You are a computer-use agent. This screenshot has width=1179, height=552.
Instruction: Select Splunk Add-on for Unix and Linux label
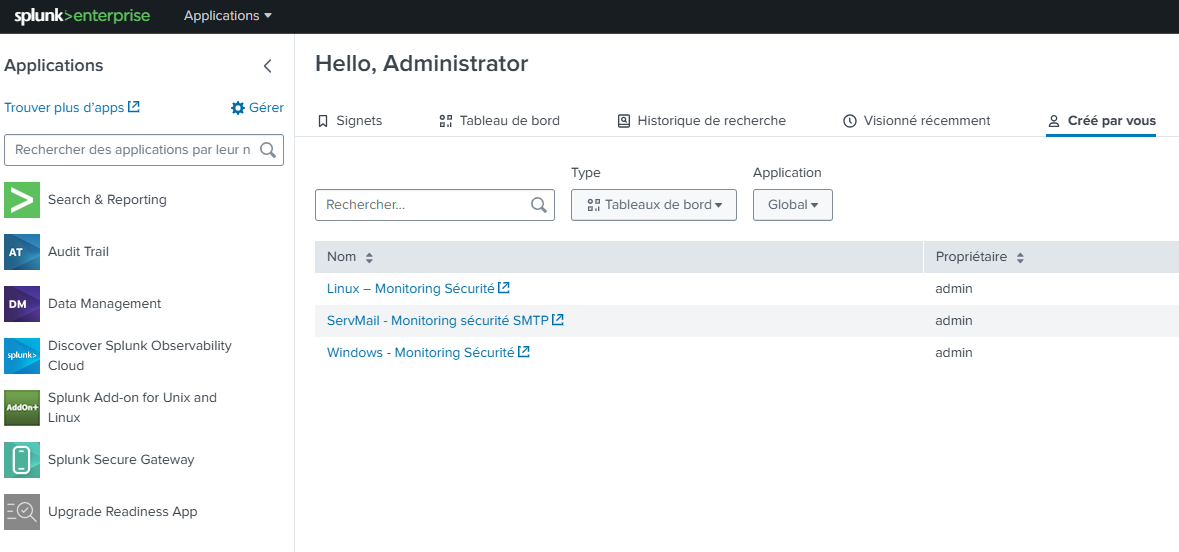coord(132,408)
